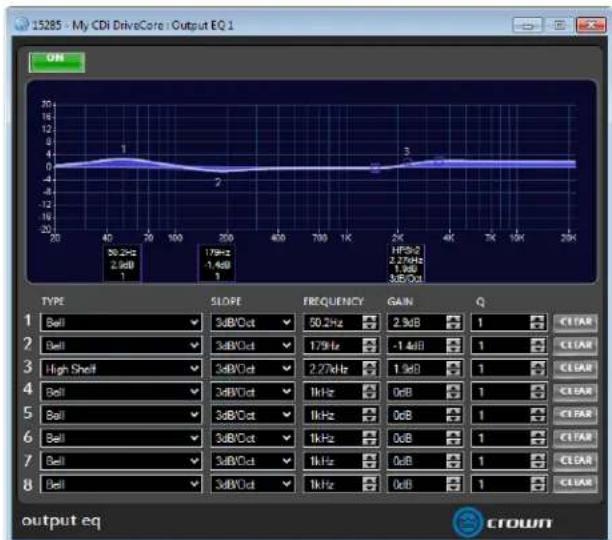This screenshot has width=612, height=540.
Task: Select filter node 2 on the EQ graph
Action: [218, 182]
